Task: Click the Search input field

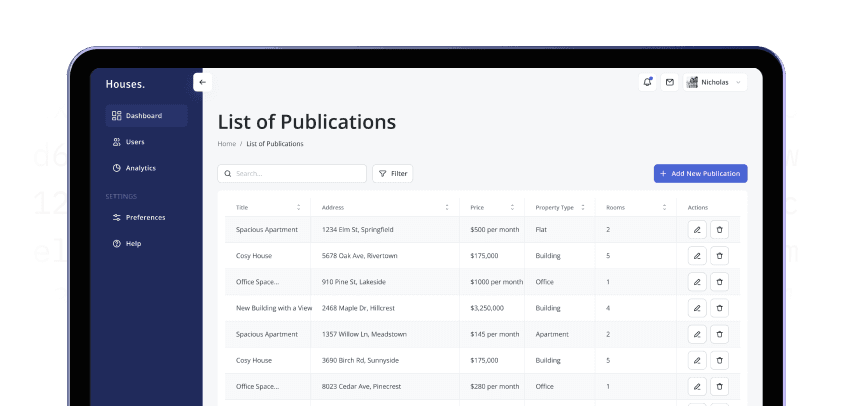Action: pos(292,174)
